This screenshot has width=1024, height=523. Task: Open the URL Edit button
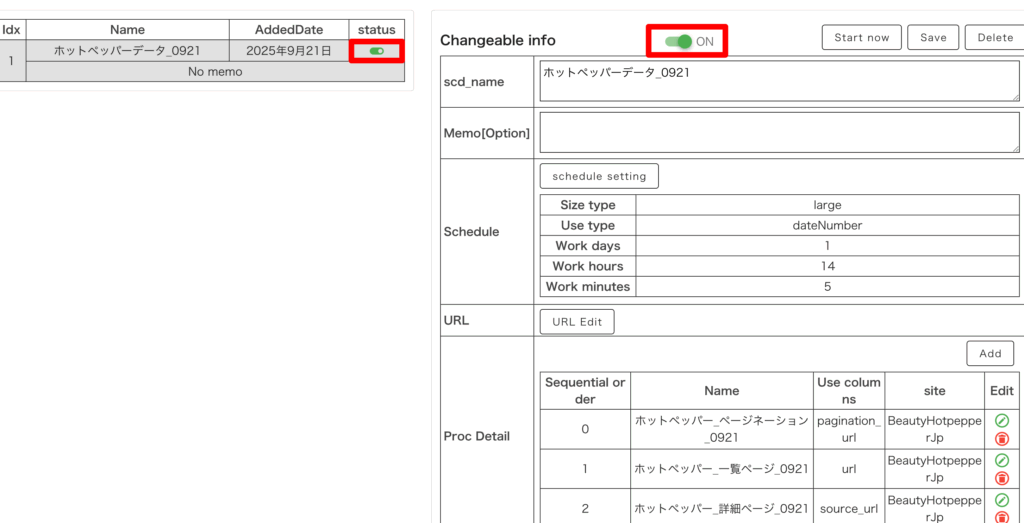coord(577,322)
